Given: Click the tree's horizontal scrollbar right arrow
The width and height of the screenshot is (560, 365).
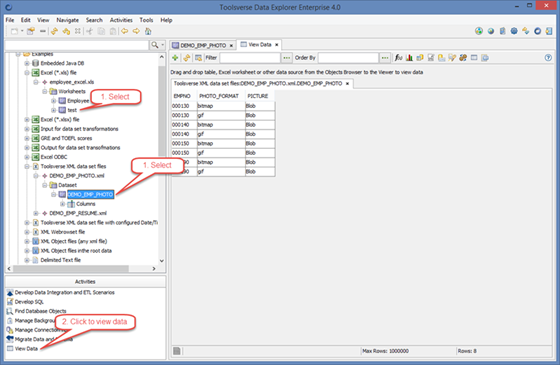Looking at the screenshot, I should [154, 268].
